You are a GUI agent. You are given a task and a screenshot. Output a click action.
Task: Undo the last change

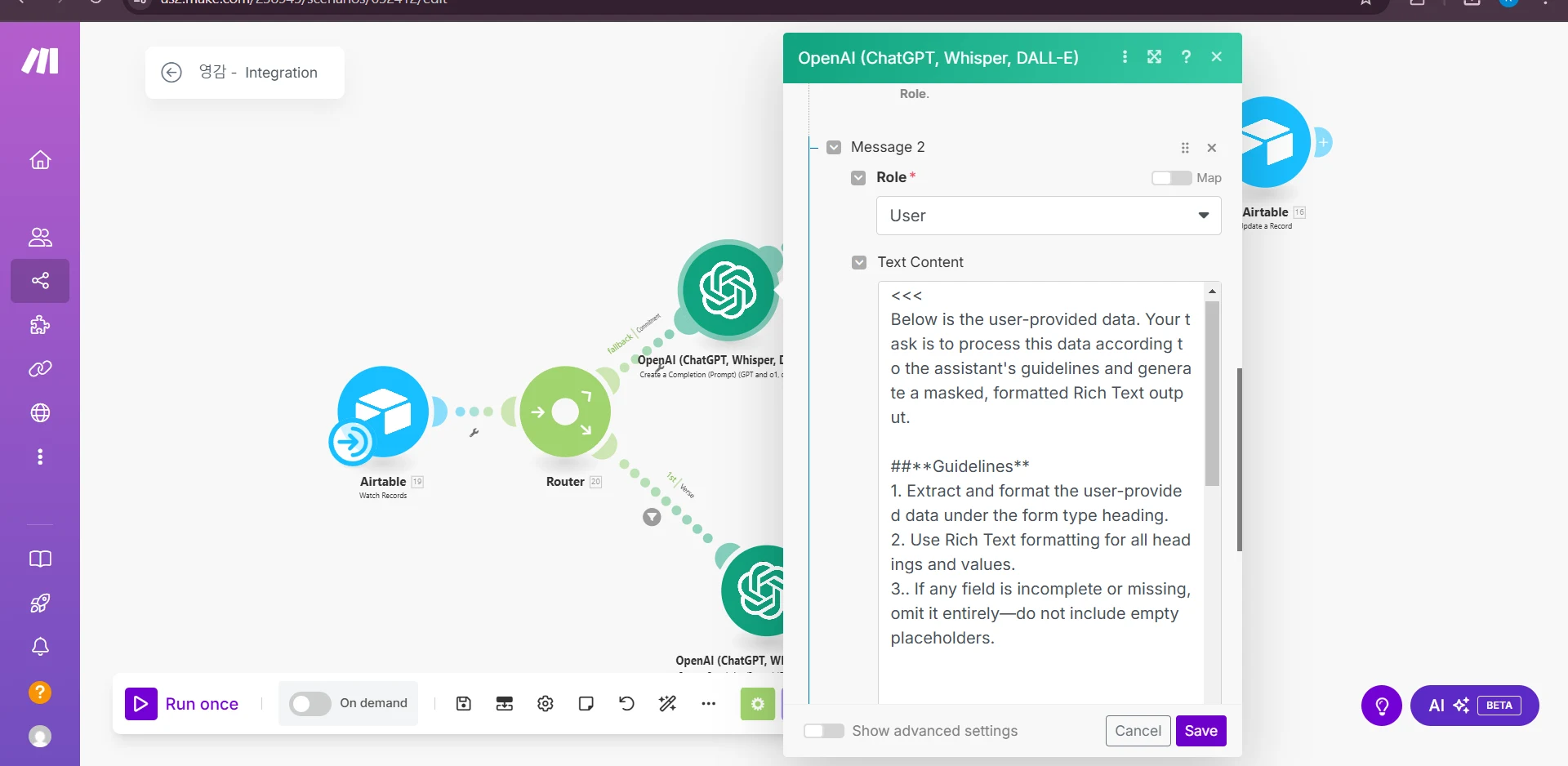[x=627, y=704]
